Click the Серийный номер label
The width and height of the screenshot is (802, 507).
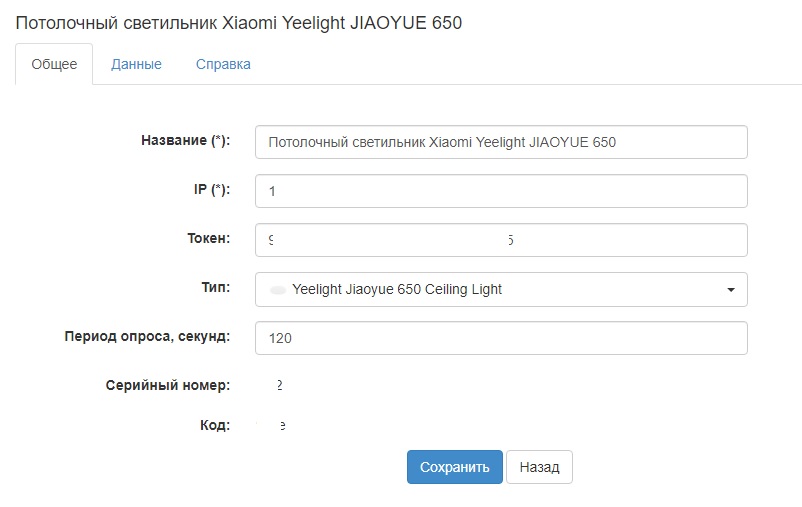167,385
